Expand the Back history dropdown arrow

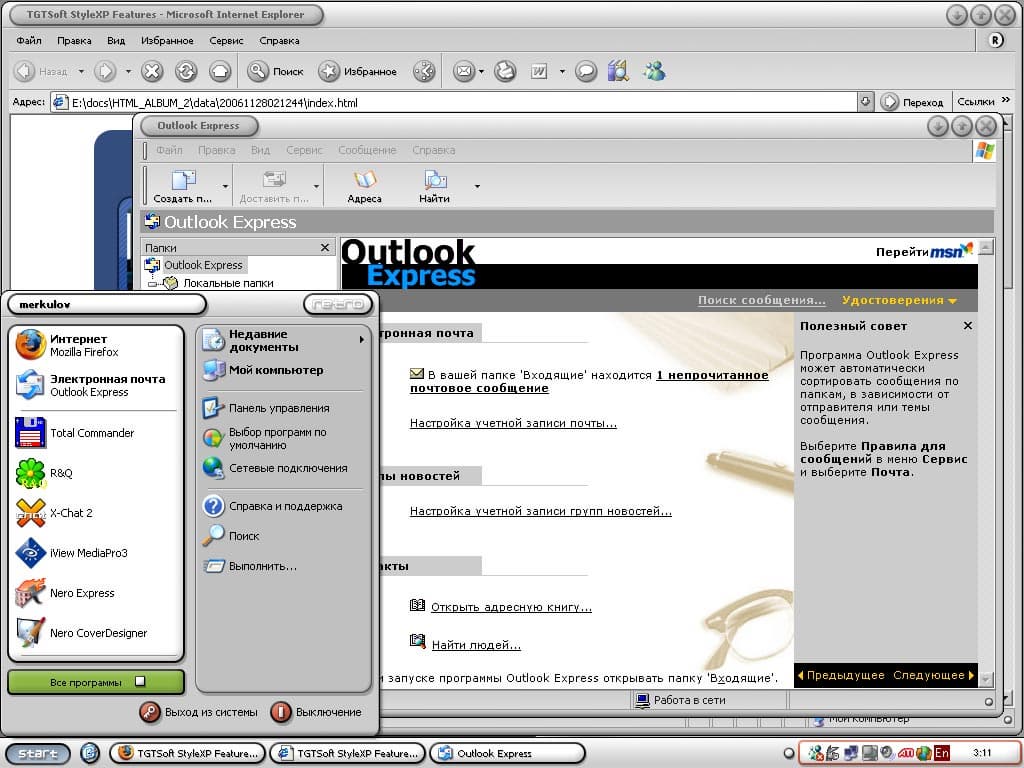pyautogui.click(x=81, y=71)
